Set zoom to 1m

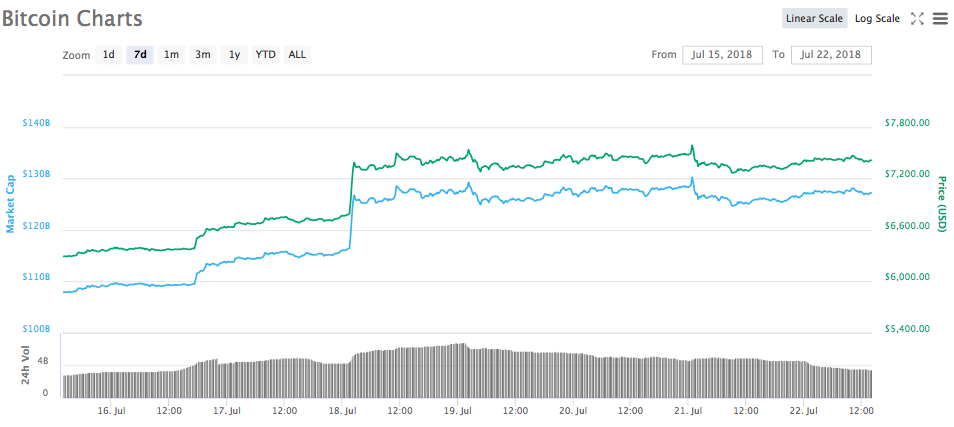[172, 55]
